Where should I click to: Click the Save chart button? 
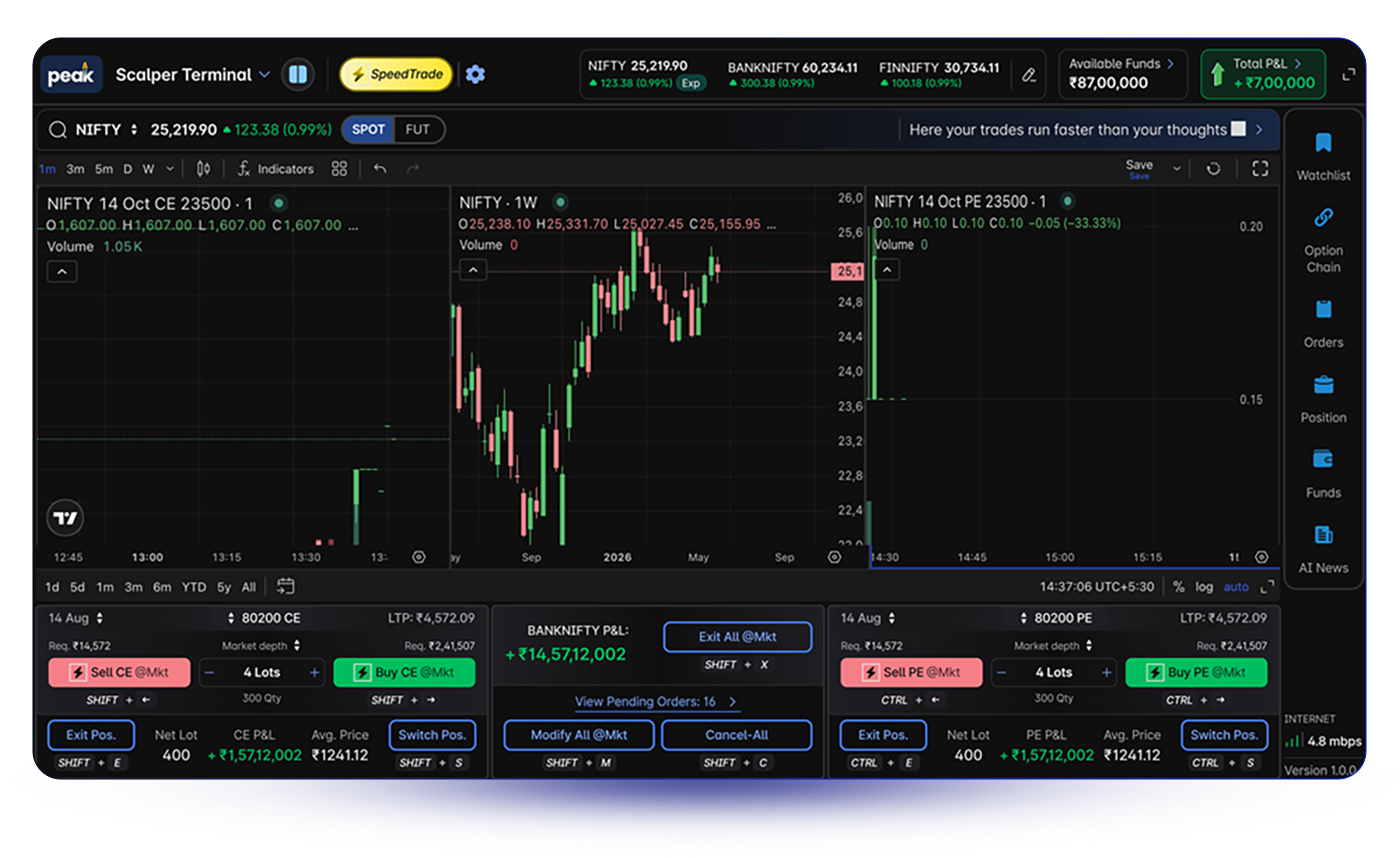pos(1139,168)
